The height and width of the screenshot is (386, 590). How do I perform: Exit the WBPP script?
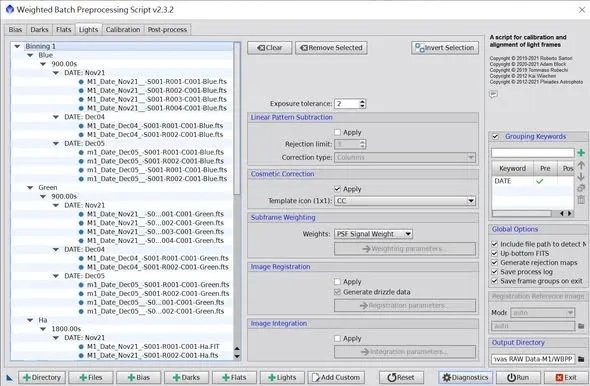[x=566, y=377]
